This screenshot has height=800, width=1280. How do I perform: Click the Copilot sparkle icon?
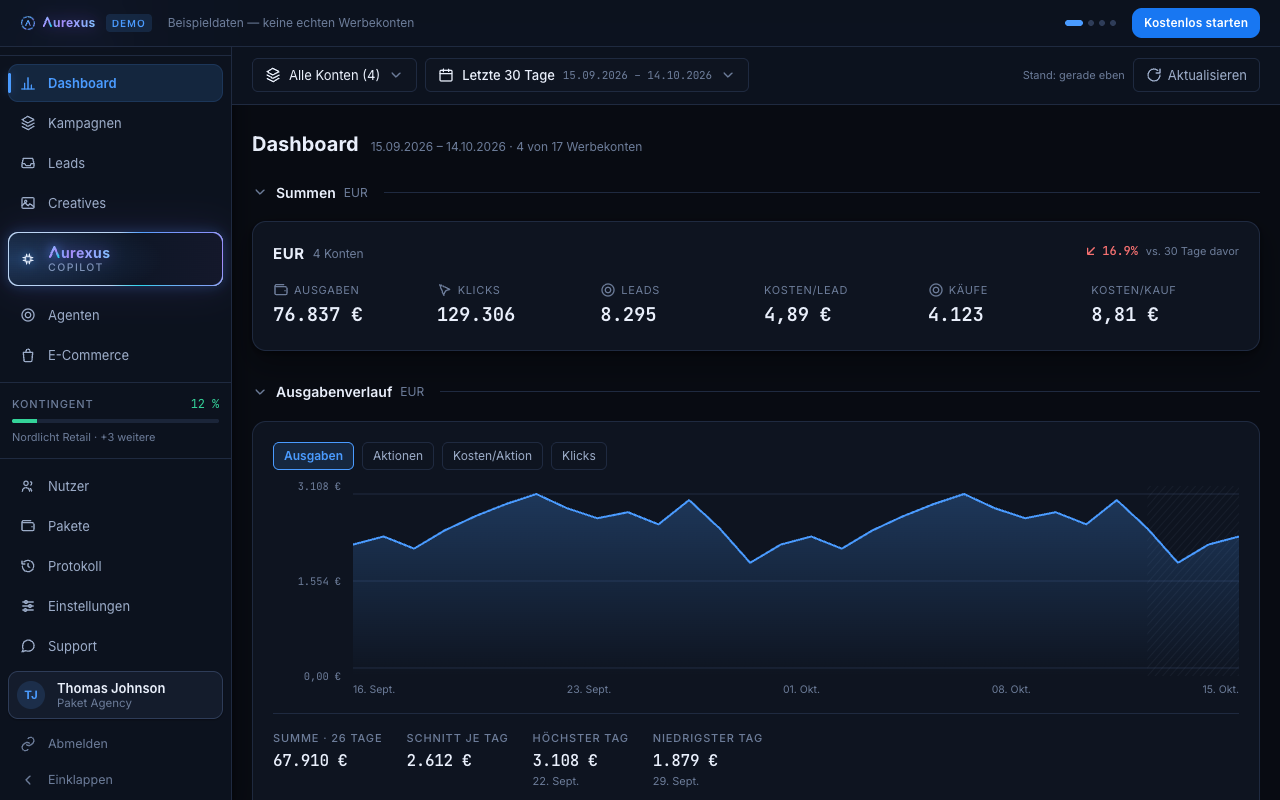[28, 259]
